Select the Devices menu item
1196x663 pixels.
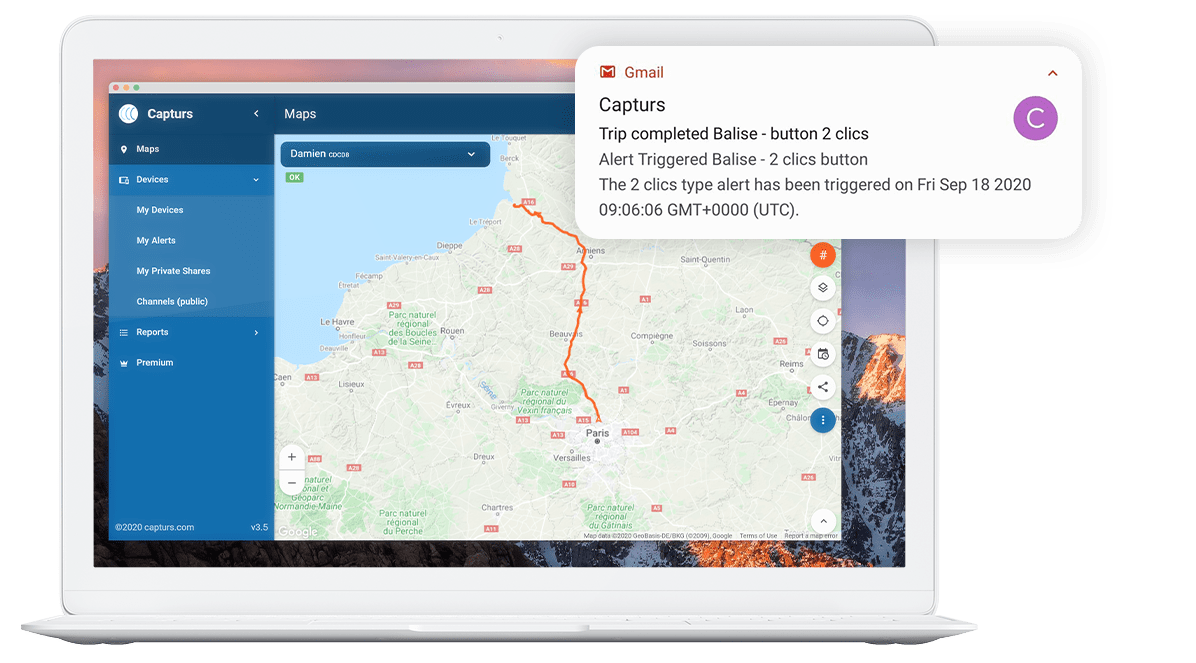191,179
